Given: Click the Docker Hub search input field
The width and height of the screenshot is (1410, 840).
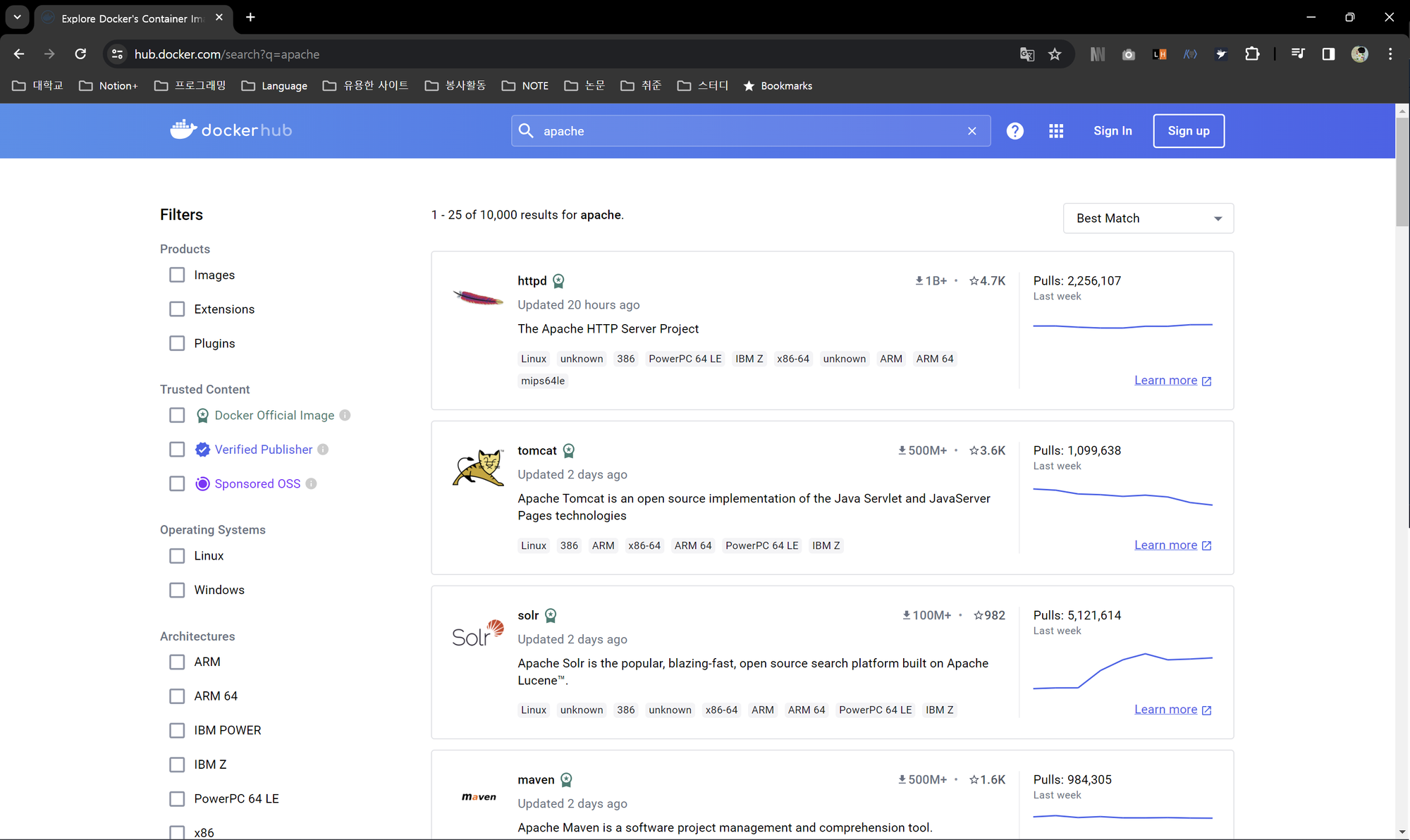Looking at the screenshot, I should pyautogui.click(x=751, y=131).
